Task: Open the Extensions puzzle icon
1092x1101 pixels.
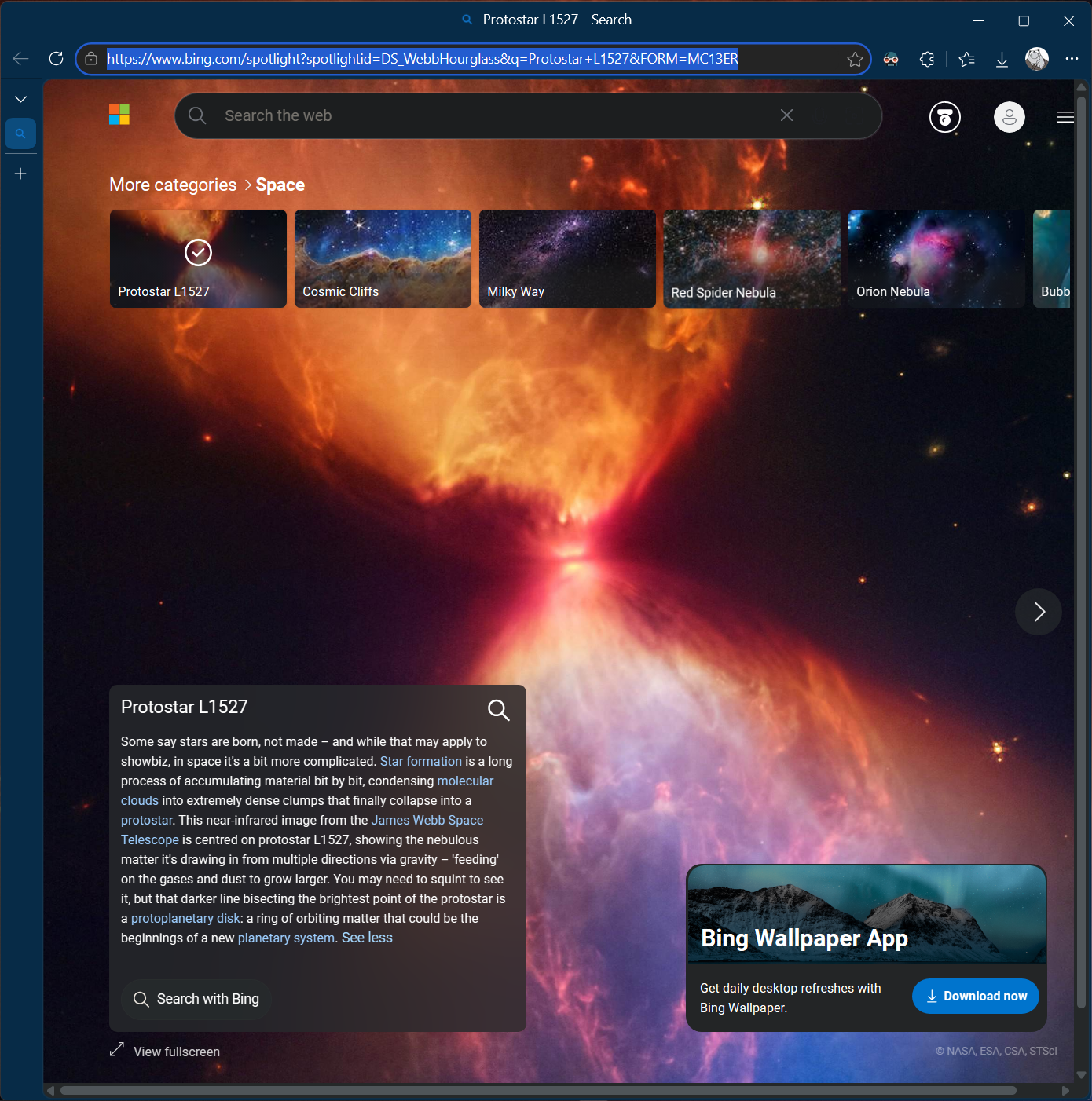Action: click(x=927, y=59)
